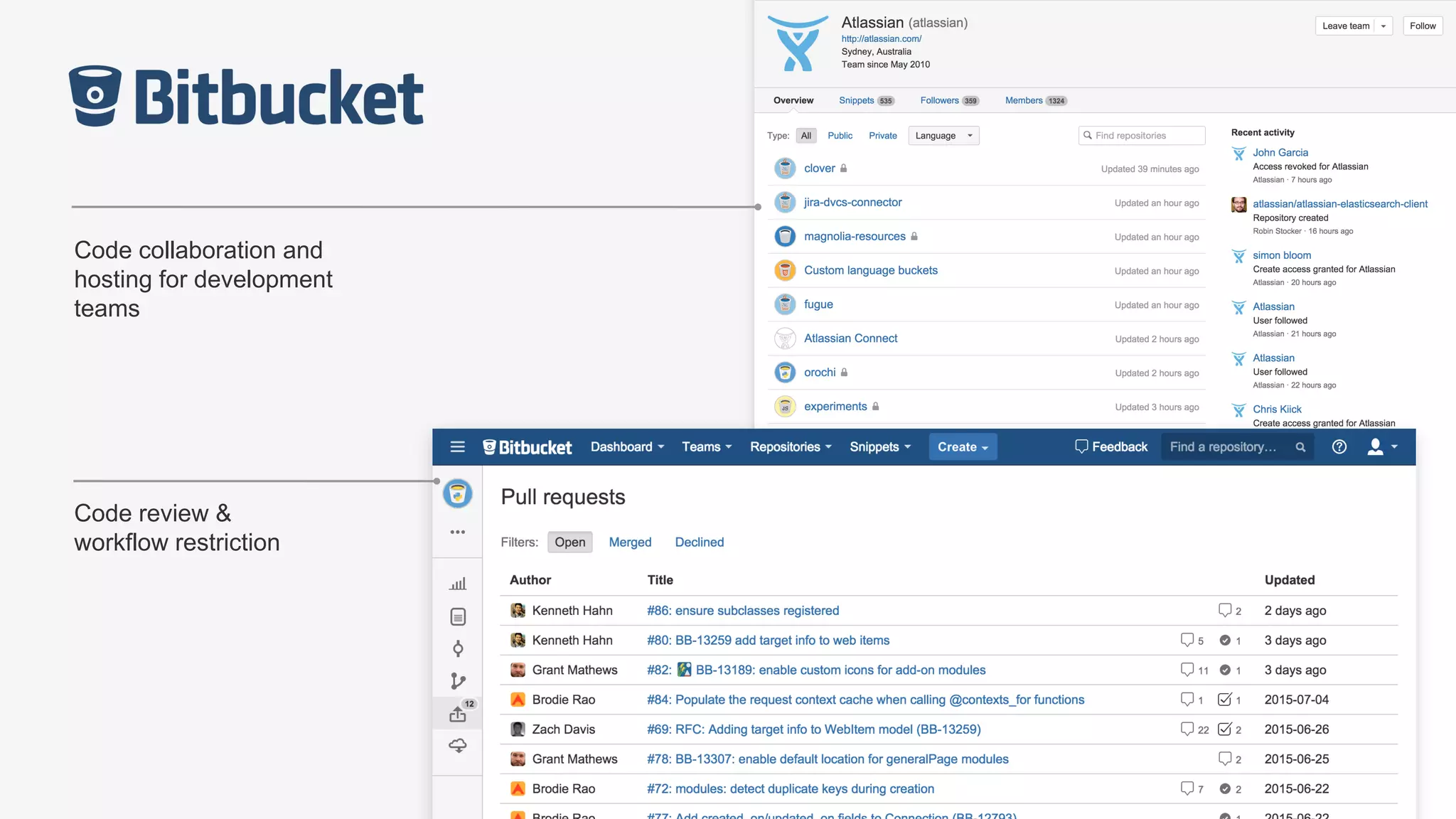Open the Create dropdown button
This screenshot has width=1456, height=819.
pos(963,447)
